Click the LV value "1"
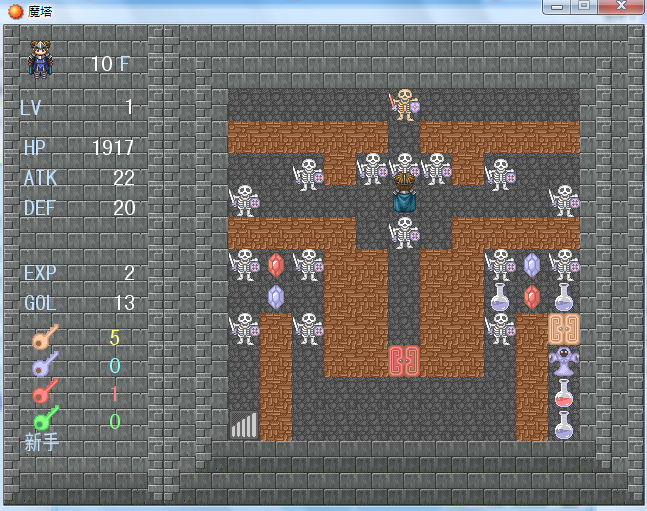 tap(129, 107)
